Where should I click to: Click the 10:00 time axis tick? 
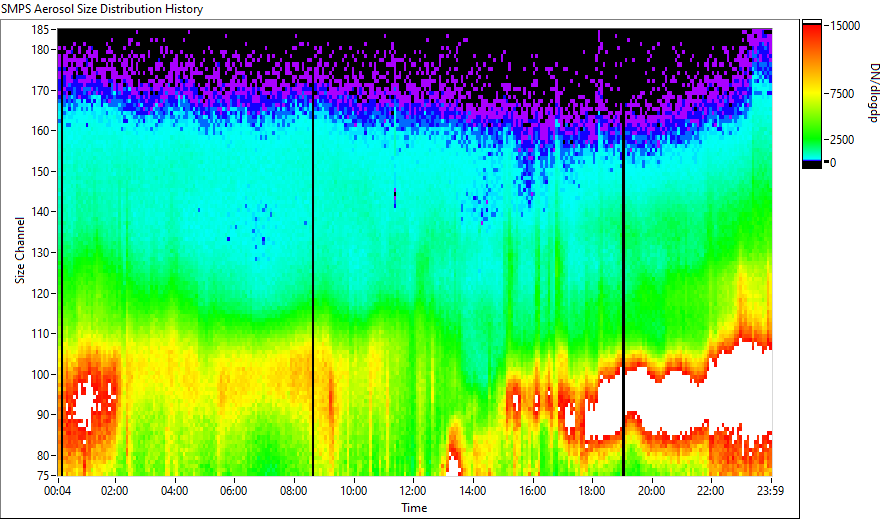(x=353, y=491)
